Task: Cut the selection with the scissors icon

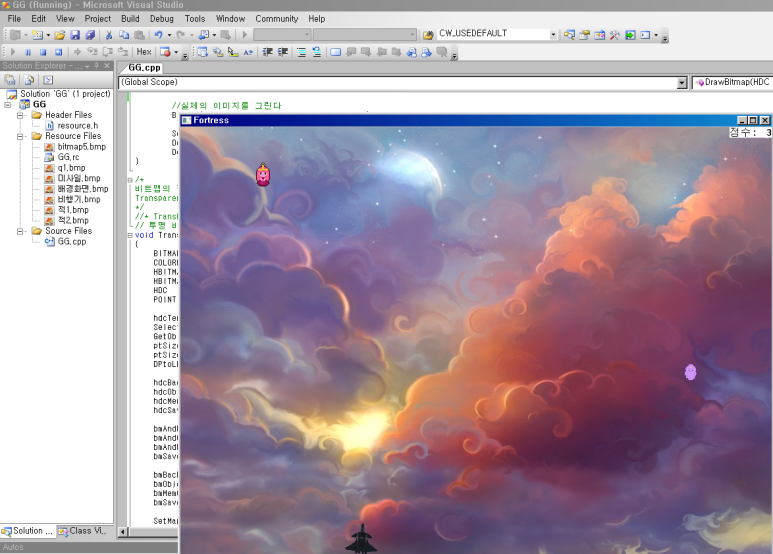Action: click(109, 35)
